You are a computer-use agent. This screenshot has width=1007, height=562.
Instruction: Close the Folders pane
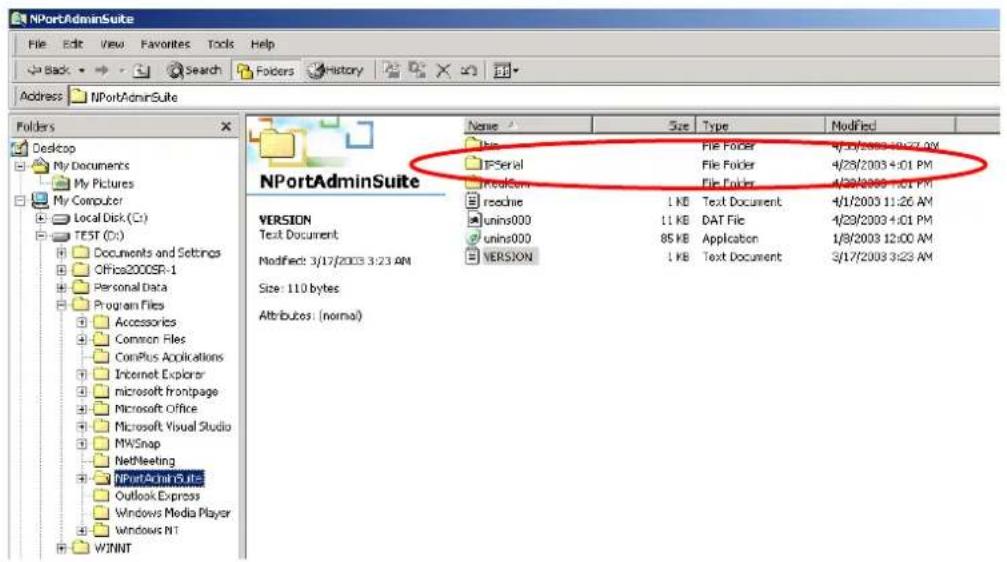click(226, 127)
